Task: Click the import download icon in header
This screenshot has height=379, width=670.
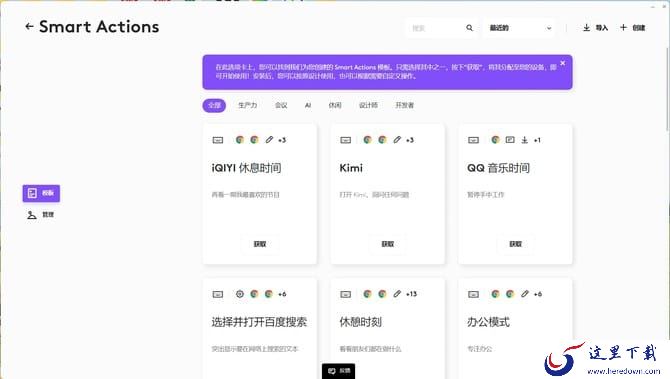Action: click(x=586, y=28)
